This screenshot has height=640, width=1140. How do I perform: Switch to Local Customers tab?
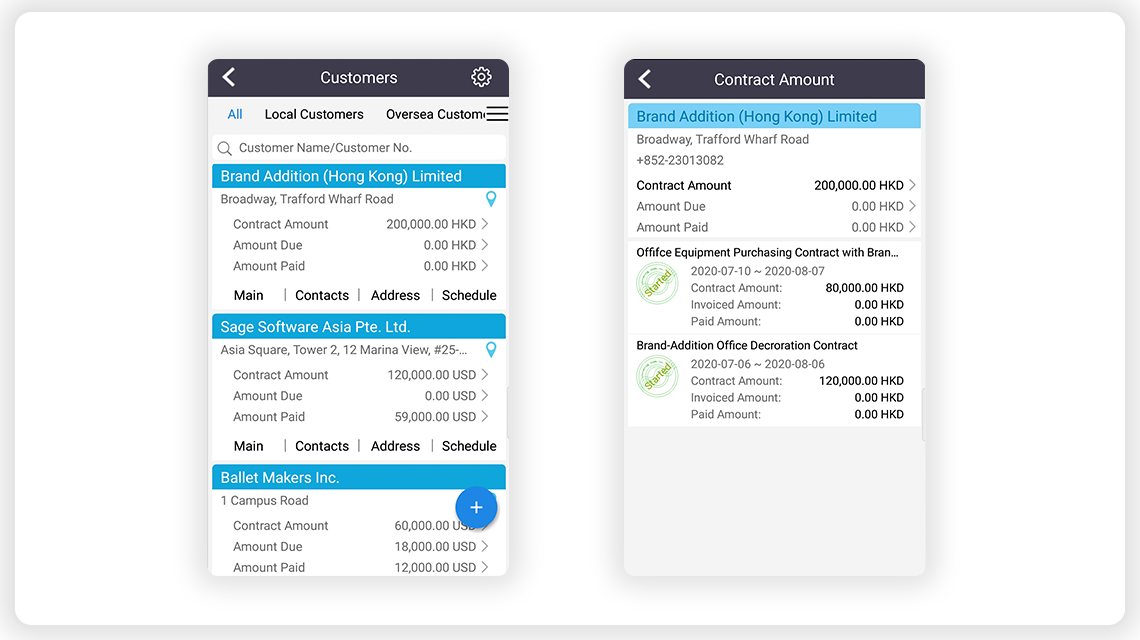314,114
